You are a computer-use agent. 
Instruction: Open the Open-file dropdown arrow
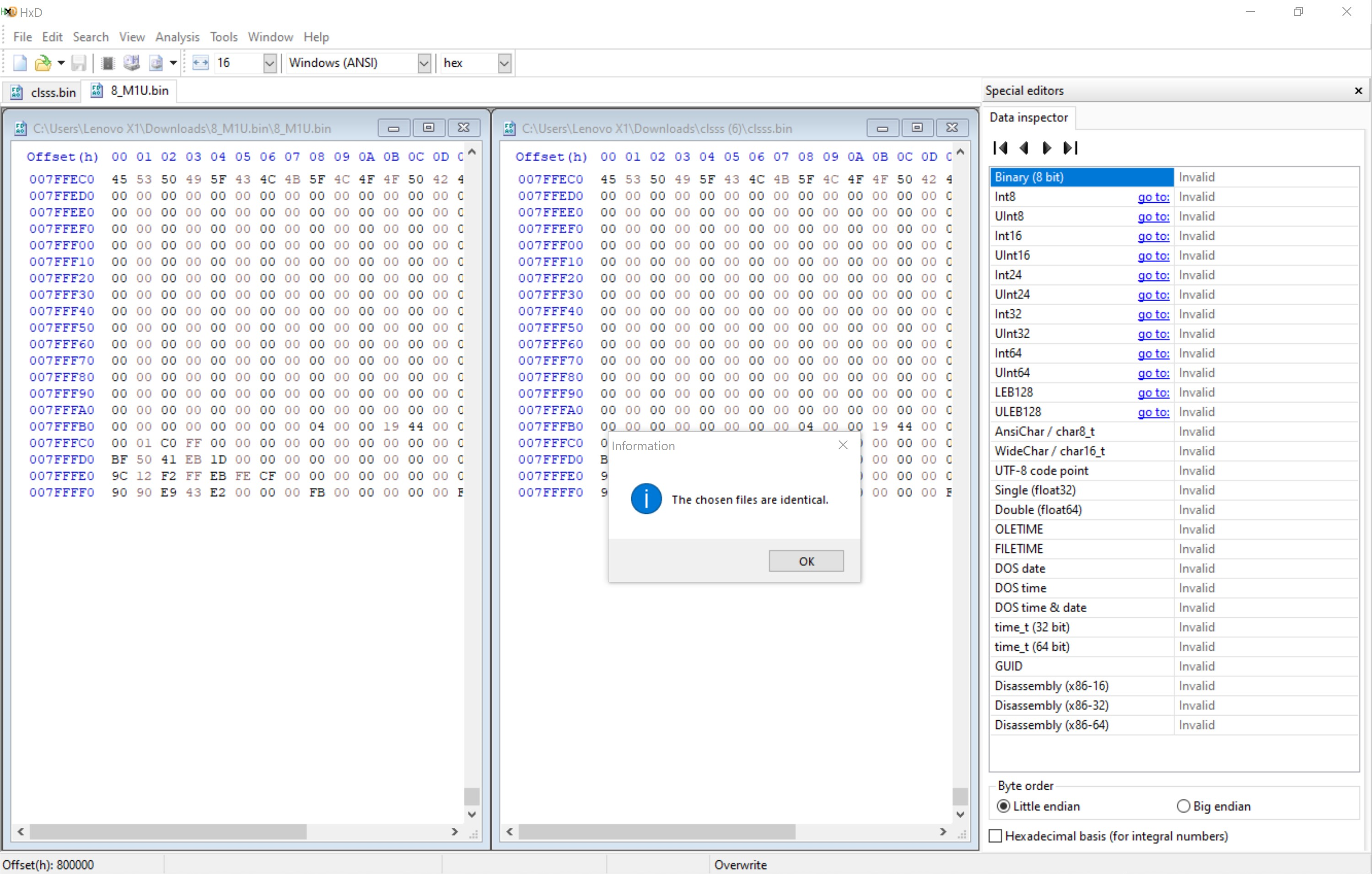[60, 63]
